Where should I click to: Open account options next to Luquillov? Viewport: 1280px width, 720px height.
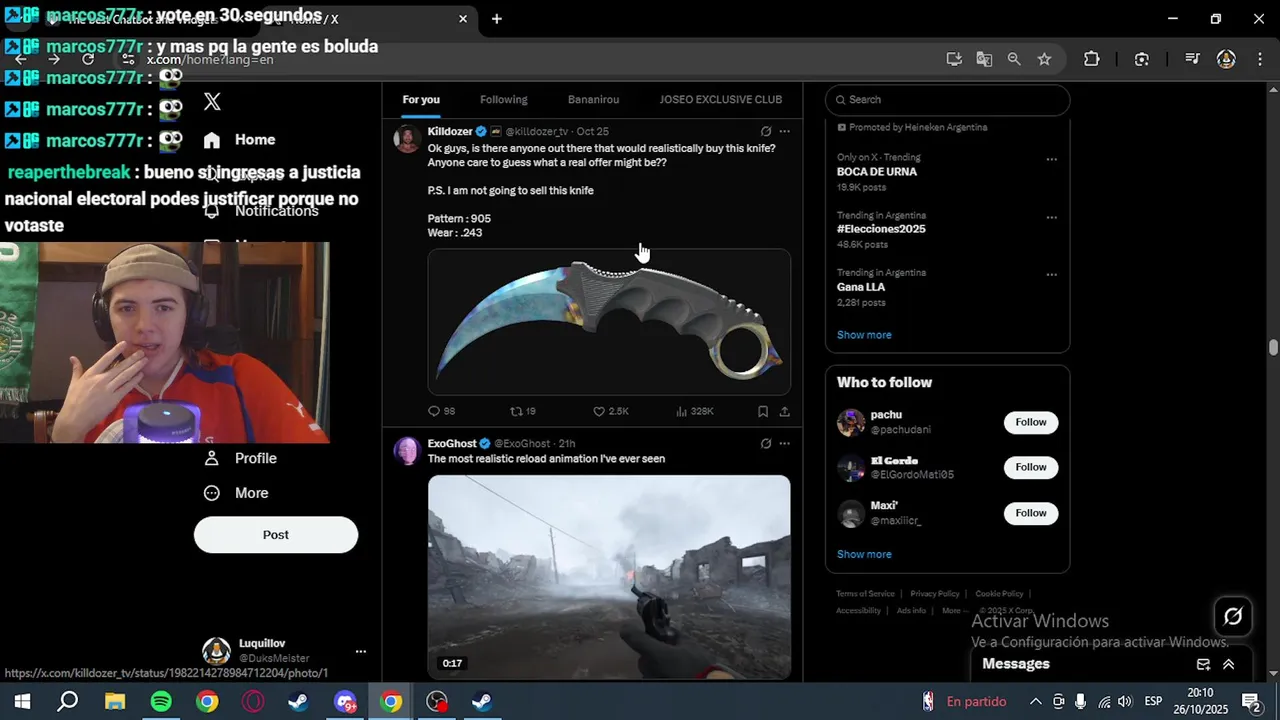[361, 651]
